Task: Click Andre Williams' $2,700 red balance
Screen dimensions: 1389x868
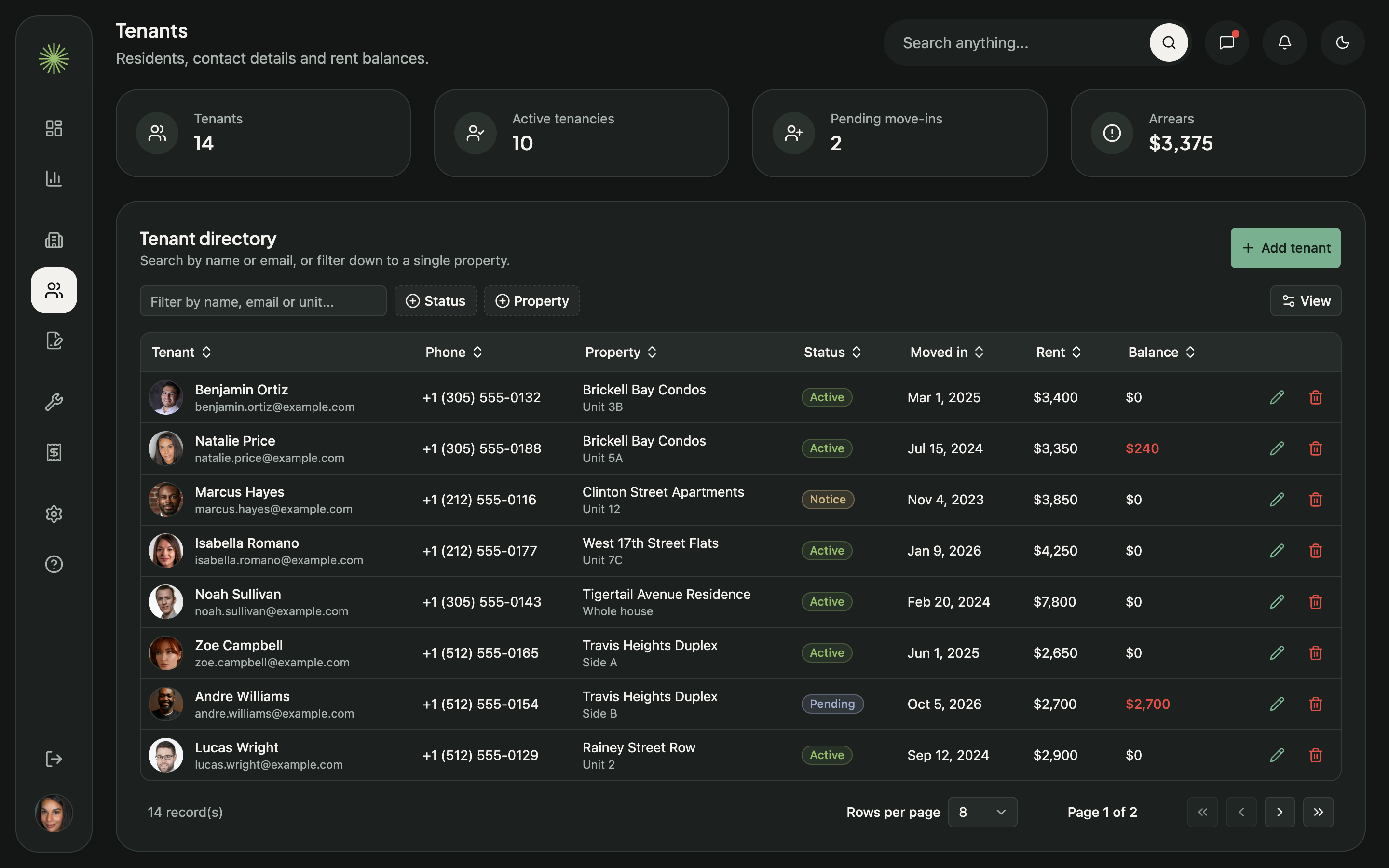Action: (x=1147, y=704)
